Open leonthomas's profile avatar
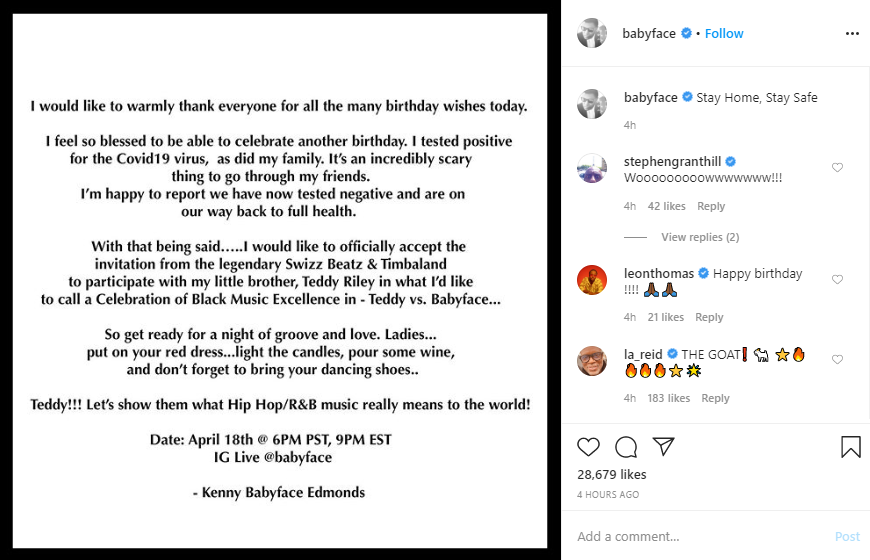870x560 pixels. point(592,281)
